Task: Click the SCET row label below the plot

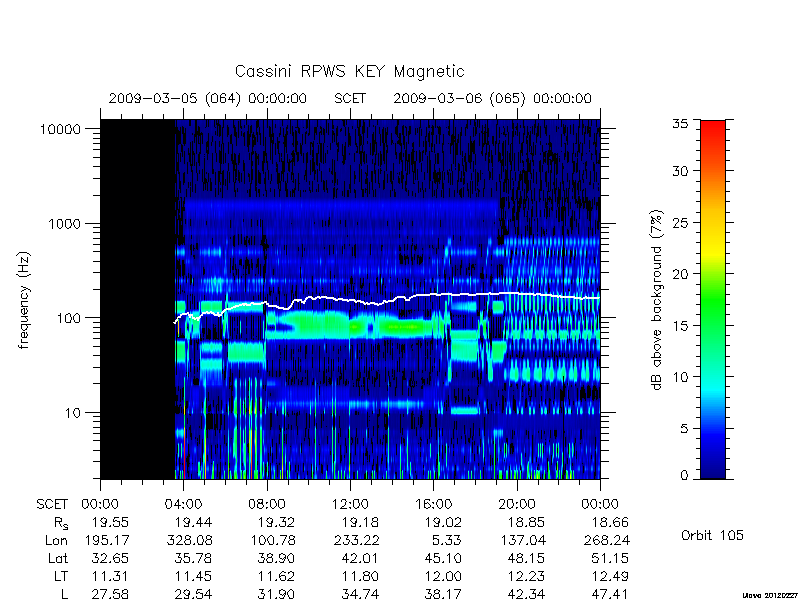Action: [x=52, y=505]
